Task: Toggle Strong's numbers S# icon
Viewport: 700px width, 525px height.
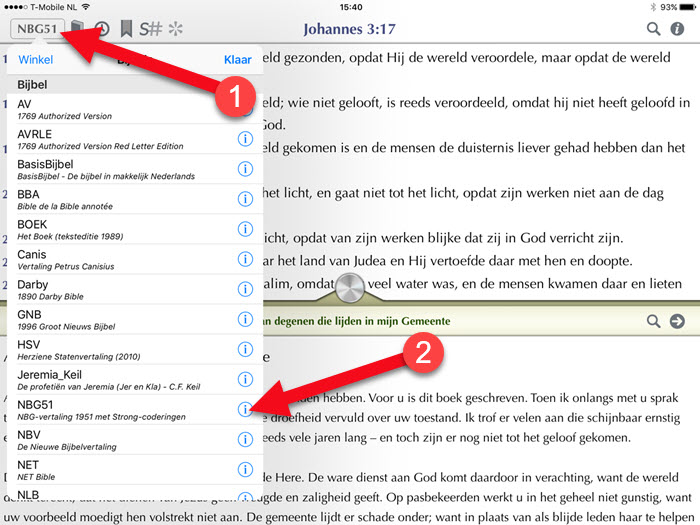Action: coord(150,29)
